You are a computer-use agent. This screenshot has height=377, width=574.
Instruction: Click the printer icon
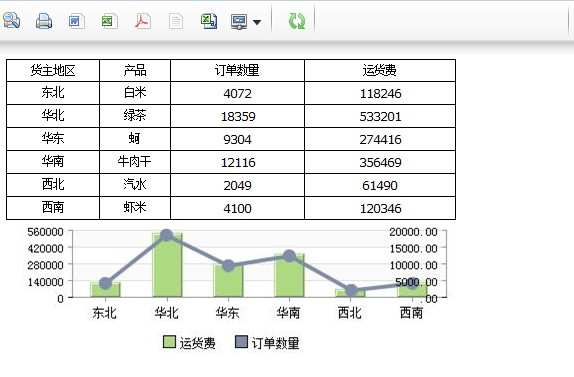(x=44, y=21)
